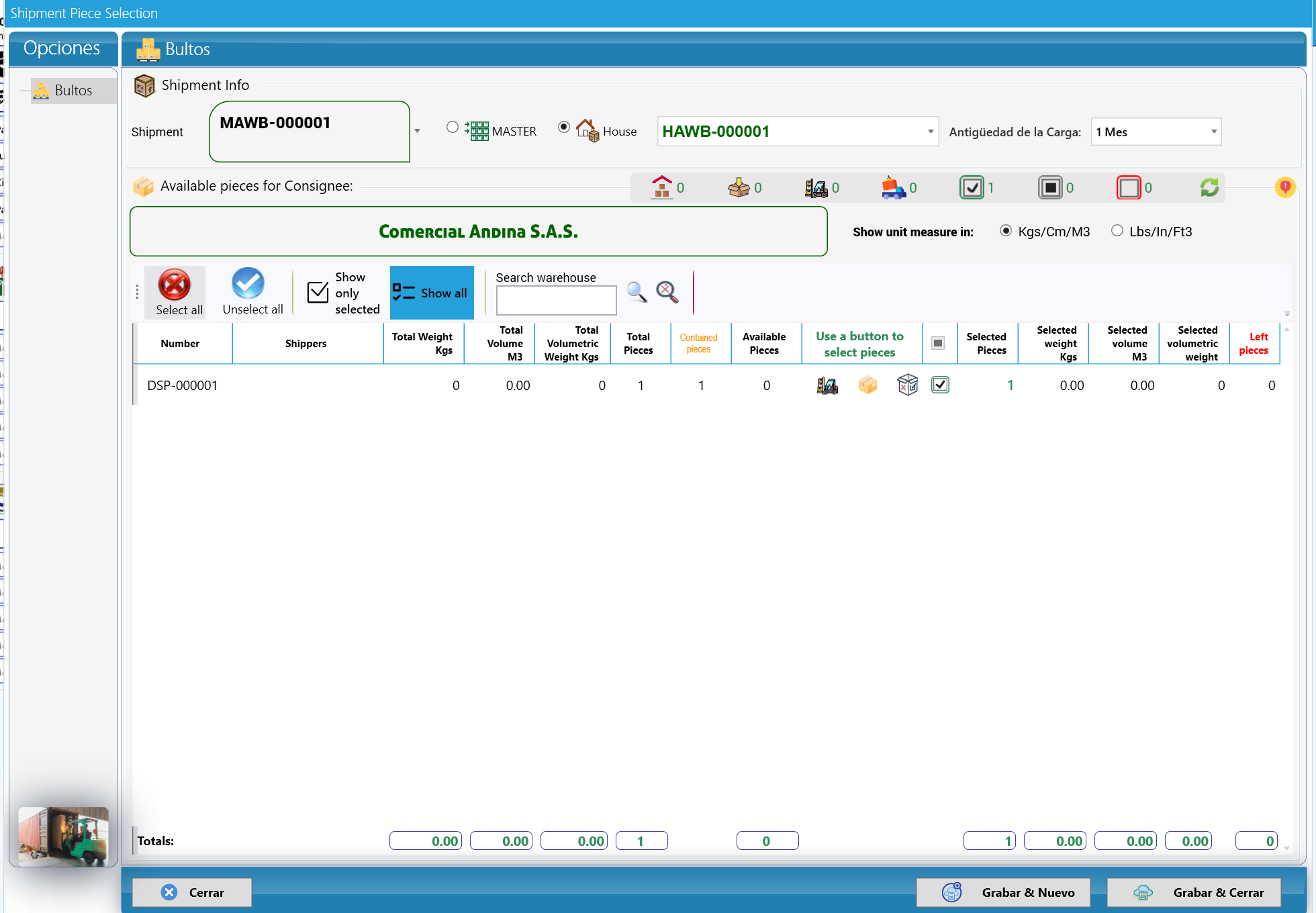The image size is (1316, 913).
Task: Click the Comercial Andina S.A.S. consignee box
Action: point(478,232)
